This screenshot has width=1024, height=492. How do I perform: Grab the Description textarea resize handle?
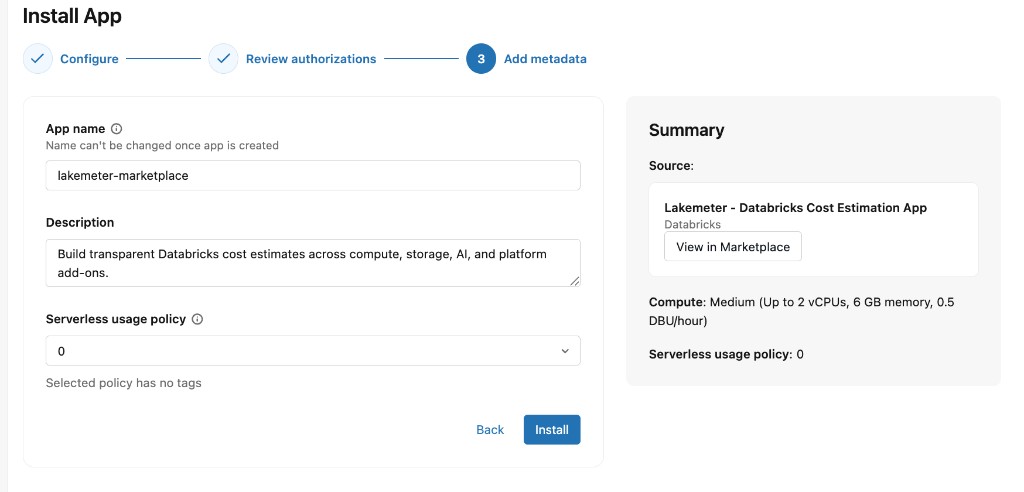click(574, 281)
